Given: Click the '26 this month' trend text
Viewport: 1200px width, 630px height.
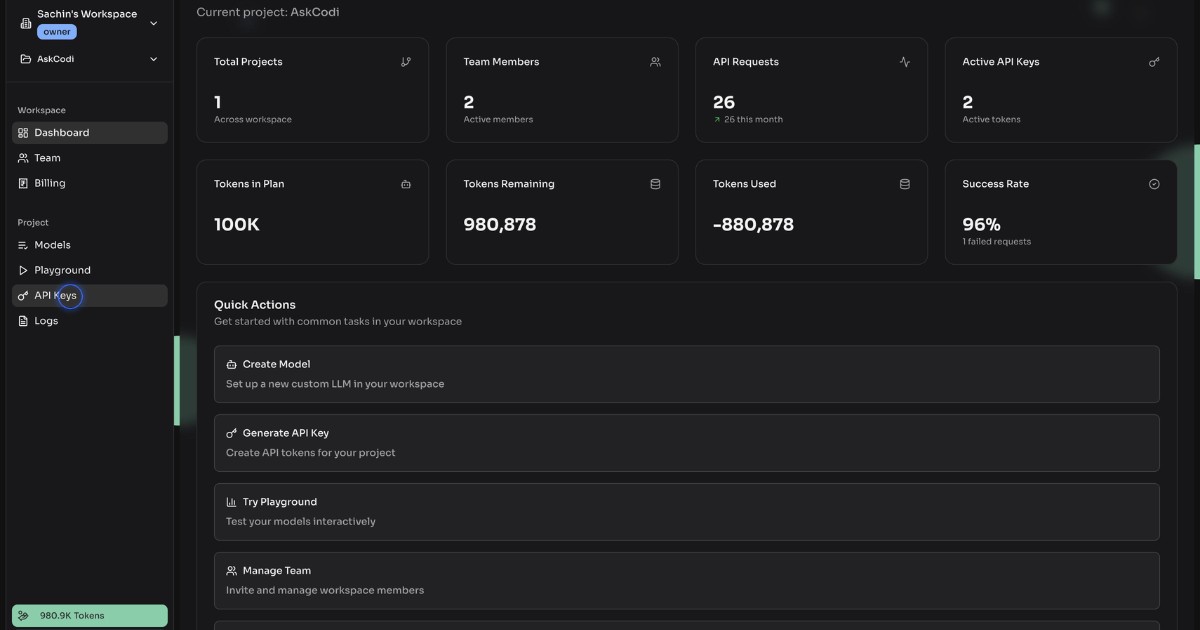Looking at the screenshot, I should (754, 120).
